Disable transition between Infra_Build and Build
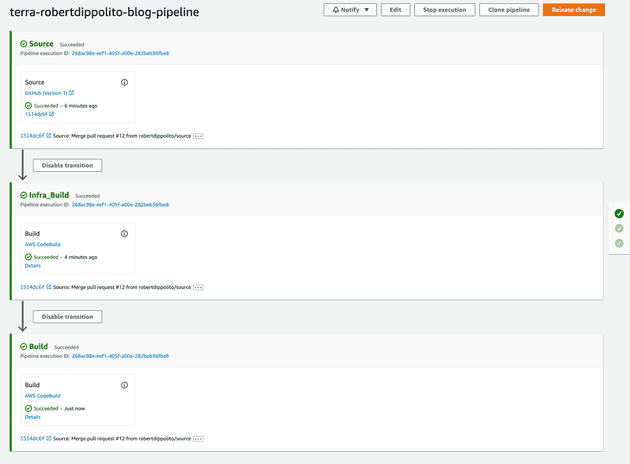 click(68, 317)
